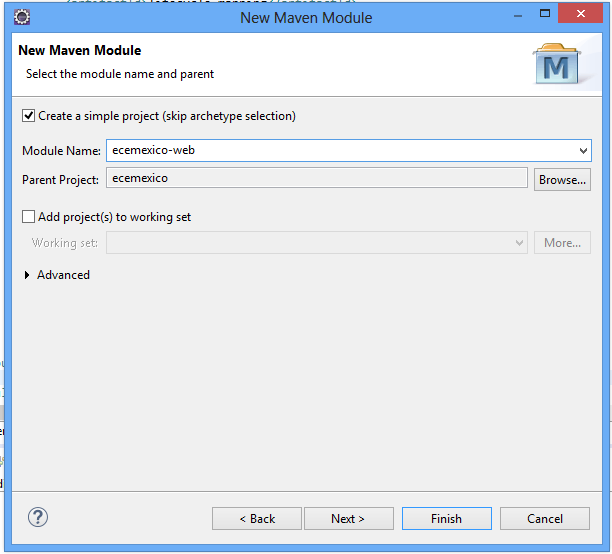
Task: Cancel the New Maven Module dialog
Action: tap(545, 518)
